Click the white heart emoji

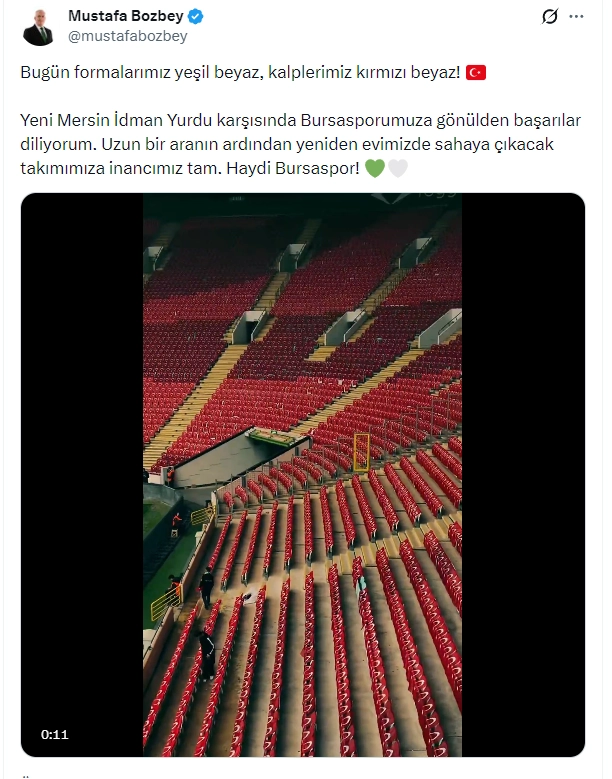397,168
